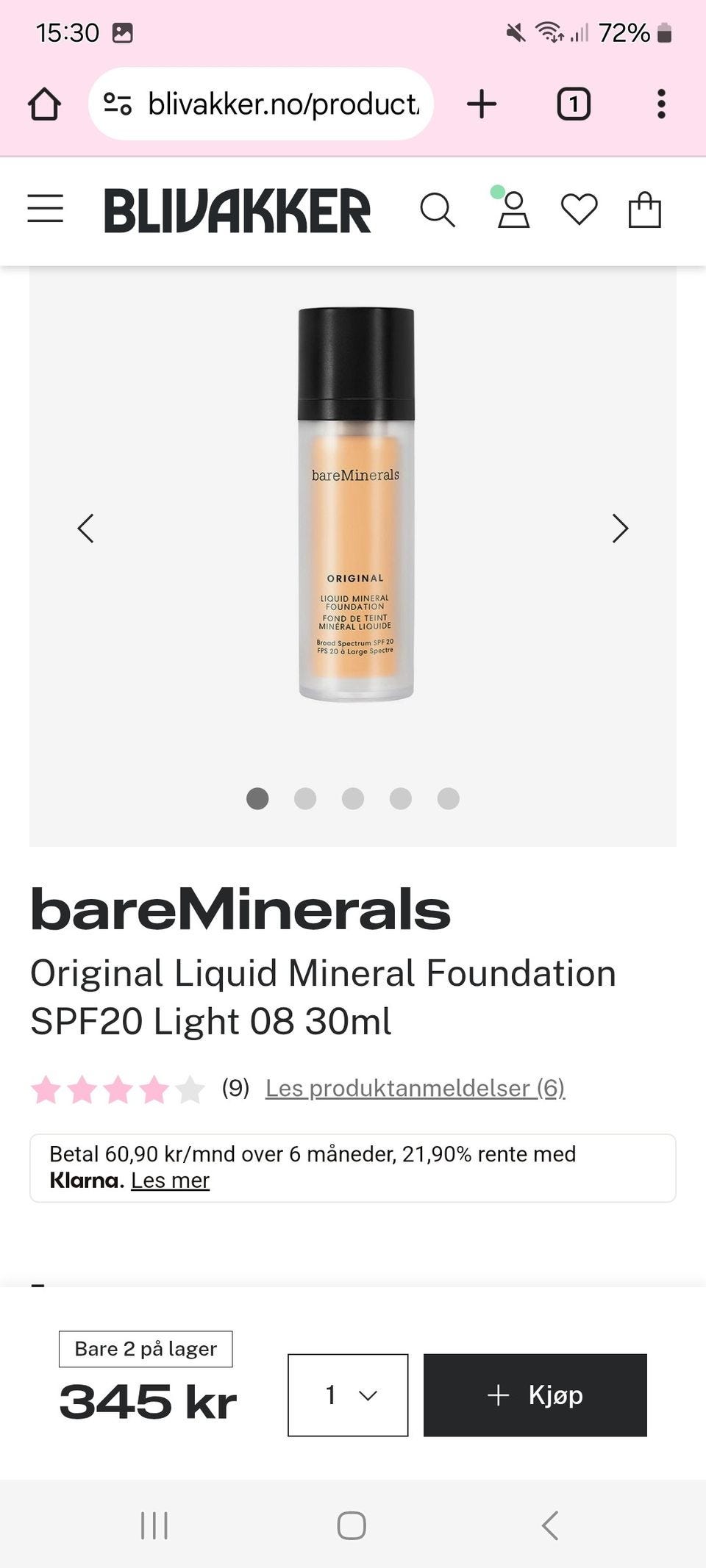Tap the BLIVAKKER logo
Screen dimensions: 706x1568
click(x=238, y=210)
